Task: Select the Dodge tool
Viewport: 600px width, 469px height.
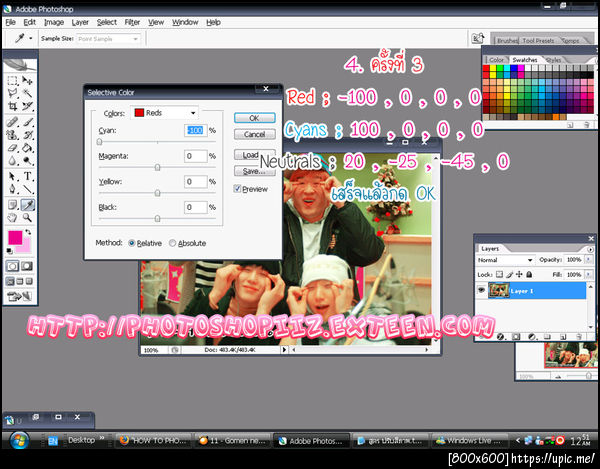Action: click(x=27, y=161)
